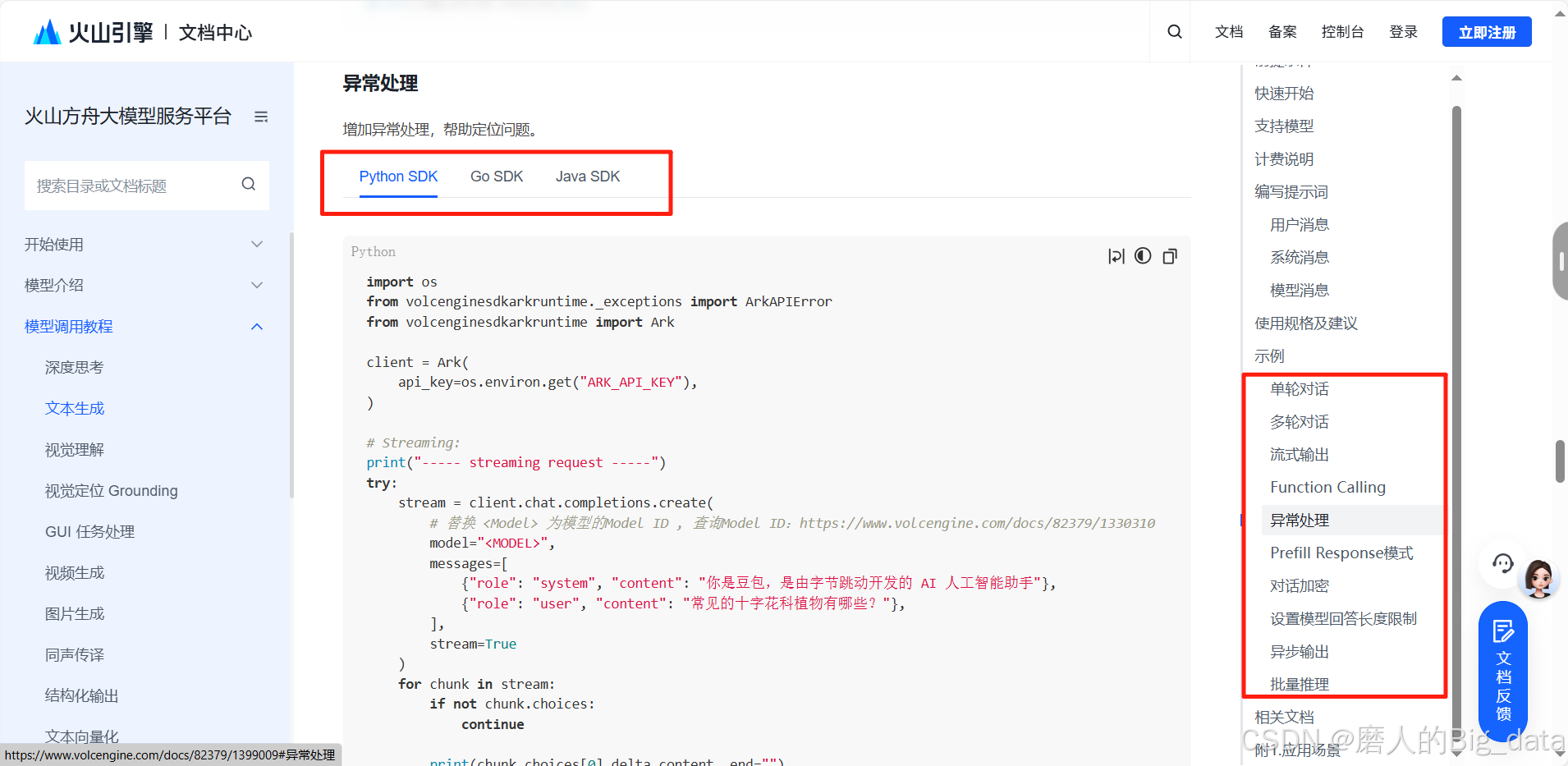Click the page vertical scrollbar thumb
This screenshot has height=766, width=1568.
(x=1560, y=461)
